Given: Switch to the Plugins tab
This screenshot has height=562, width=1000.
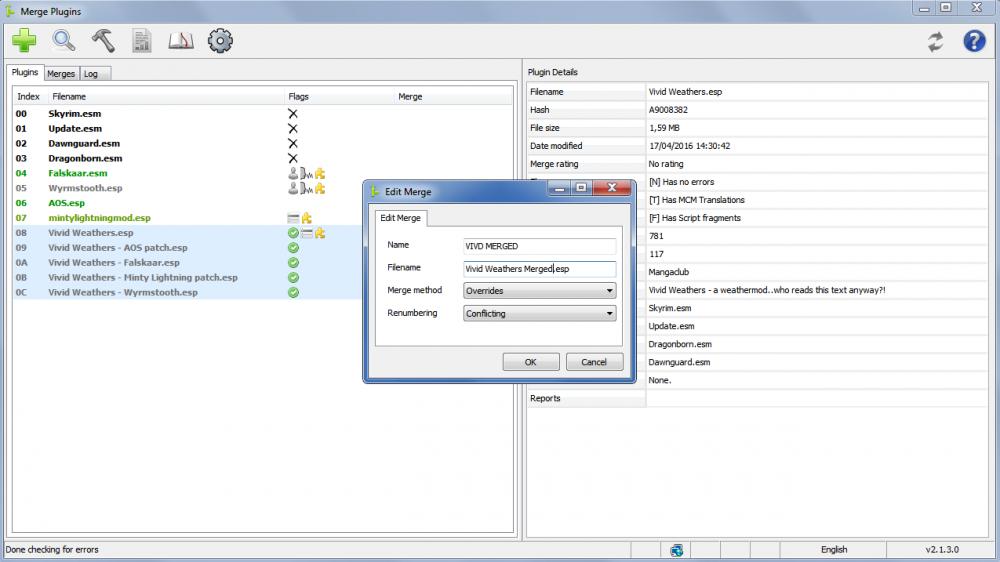Looking at the screenshot, I should click(x=25, y=73).
